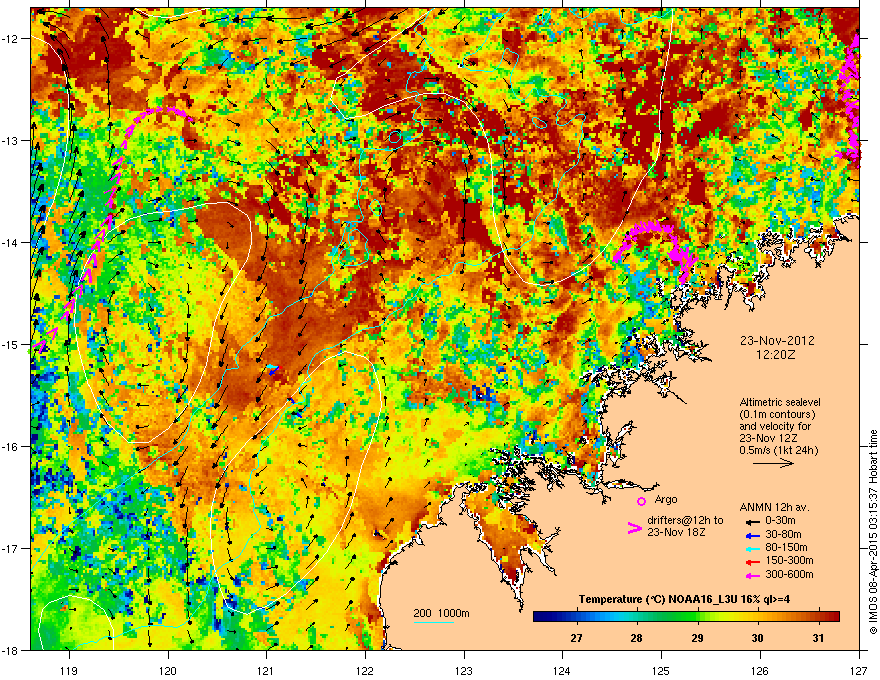
Task: Click the colorbar tick label 29
Action: click(697, 638)
